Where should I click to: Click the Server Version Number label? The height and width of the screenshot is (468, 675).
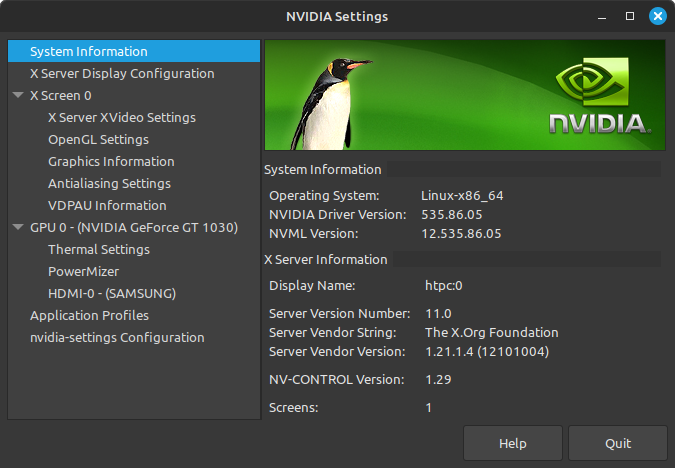pyautogui.click(x=340, y=313)
